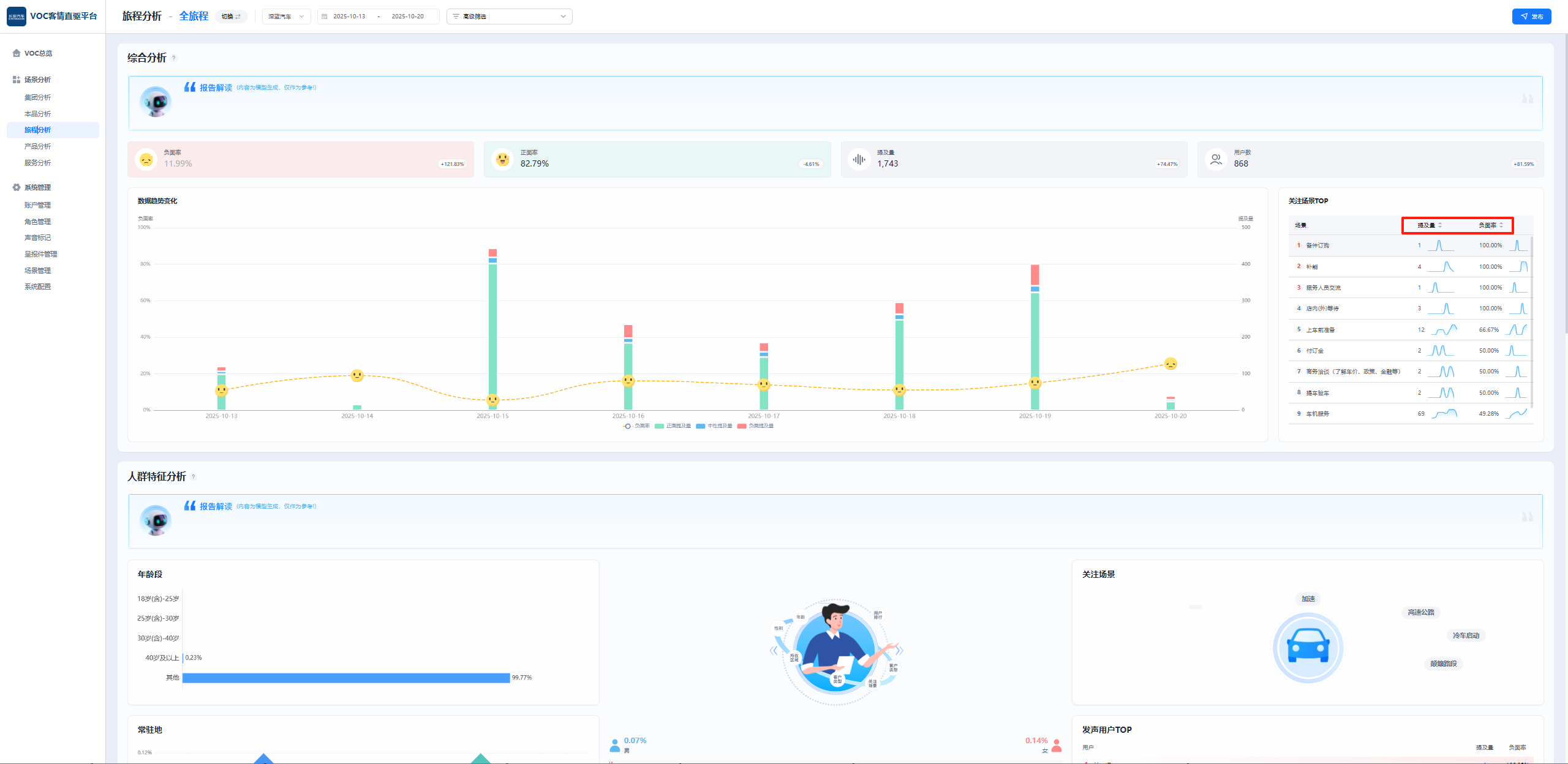Click the 切换 journey switch button
The width and height of the screenshot is (1568, 764).
(231, 17)
